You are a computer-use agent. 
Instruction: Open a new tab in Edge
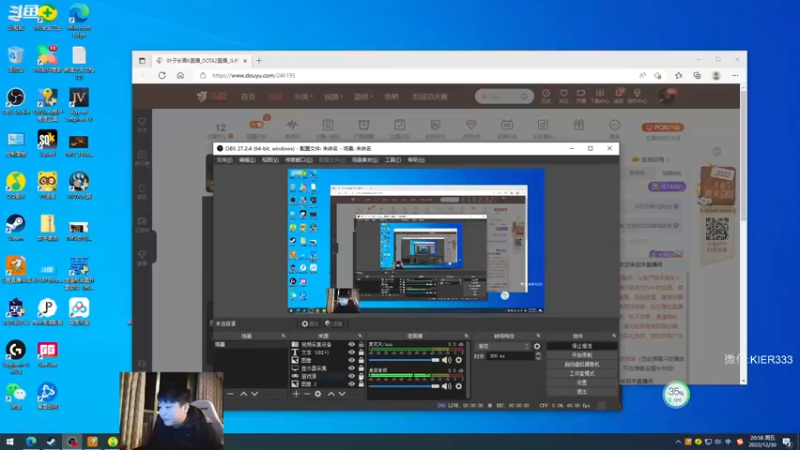[259, 61]
